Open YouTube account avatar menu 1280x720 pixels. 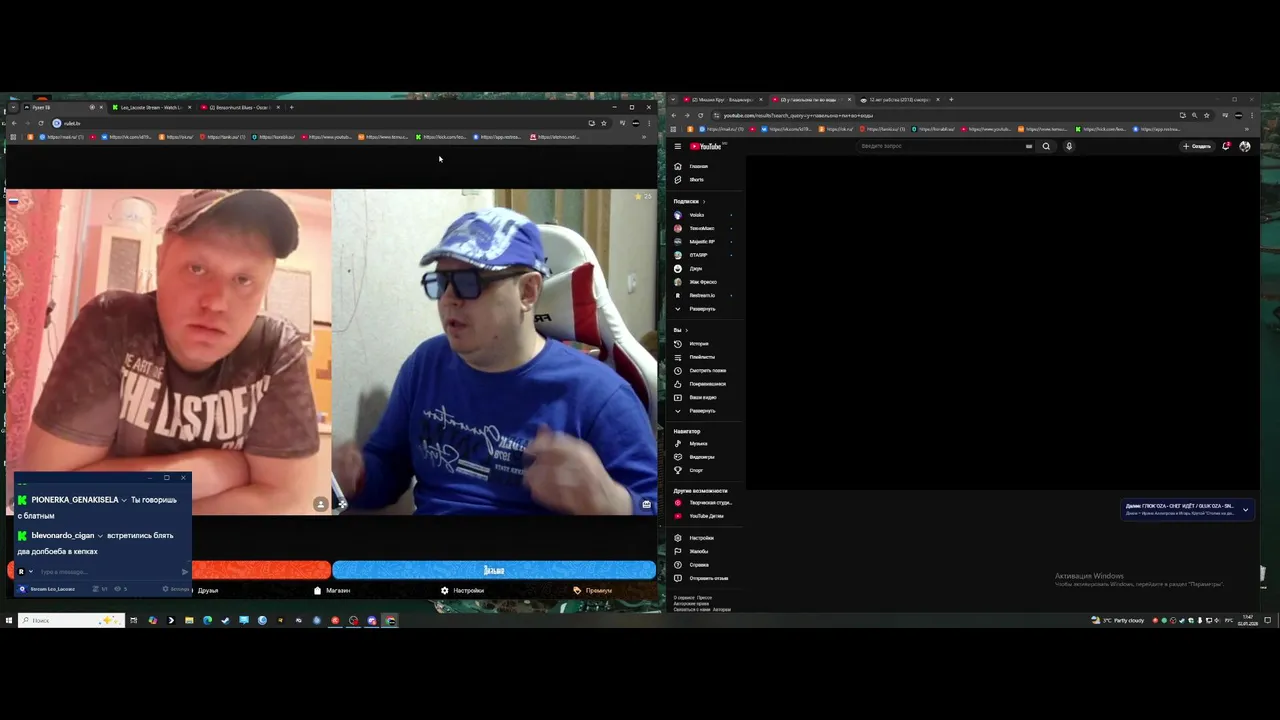1245,146
